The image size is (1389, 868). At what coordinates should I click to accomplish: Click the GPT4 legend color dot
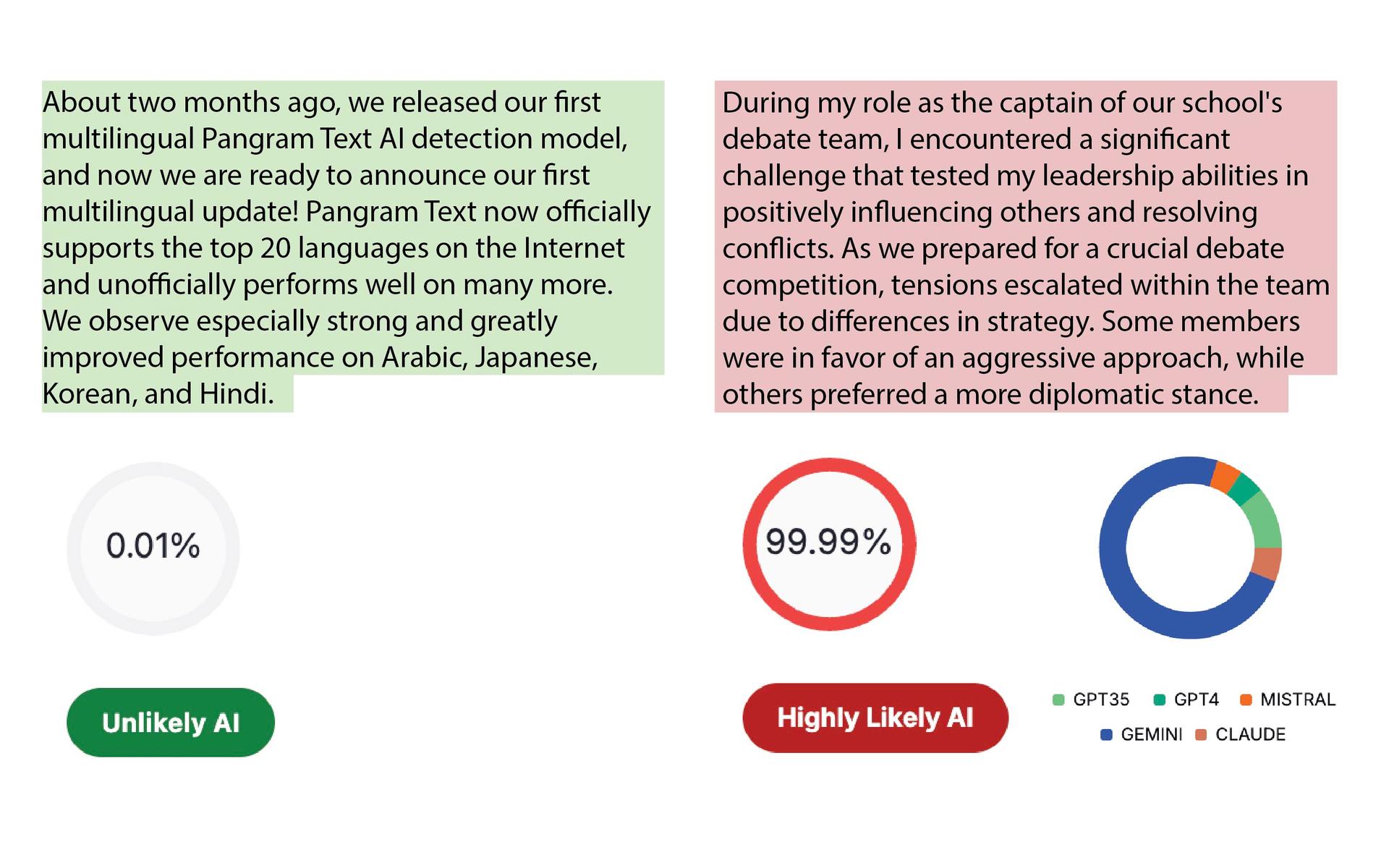point(1160,699)
